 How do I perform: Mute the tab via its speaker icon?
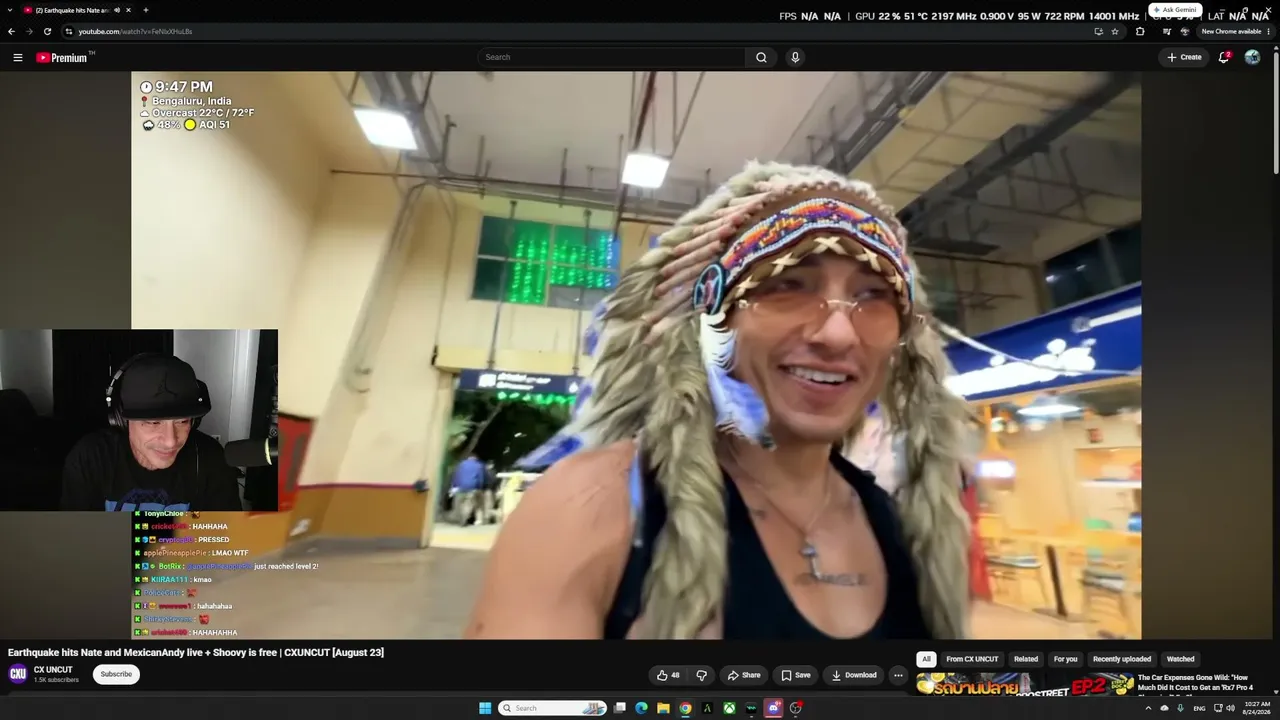coord(118,10)
